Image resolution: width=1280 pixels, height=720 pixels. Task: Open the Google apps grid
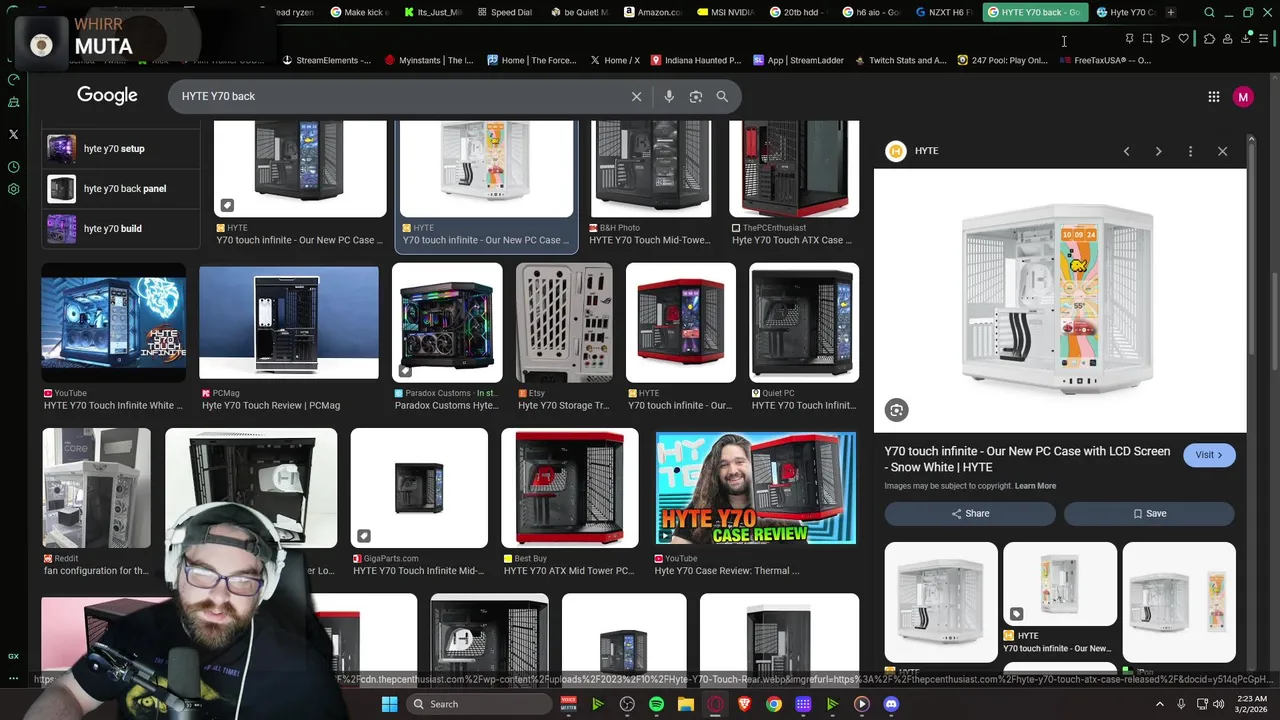(1213, 97)
